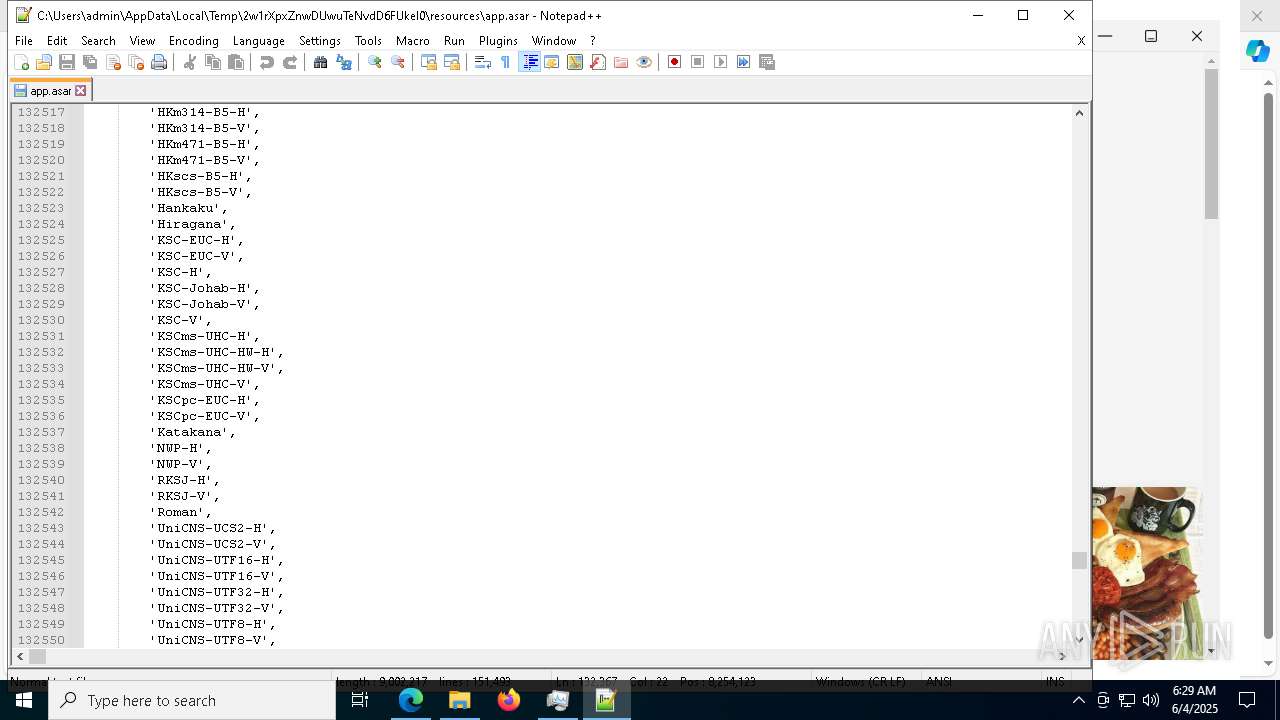This screenshot has width=1280, height=720.
Task: Print the document with the printer icon
Action: coord(159,62)
